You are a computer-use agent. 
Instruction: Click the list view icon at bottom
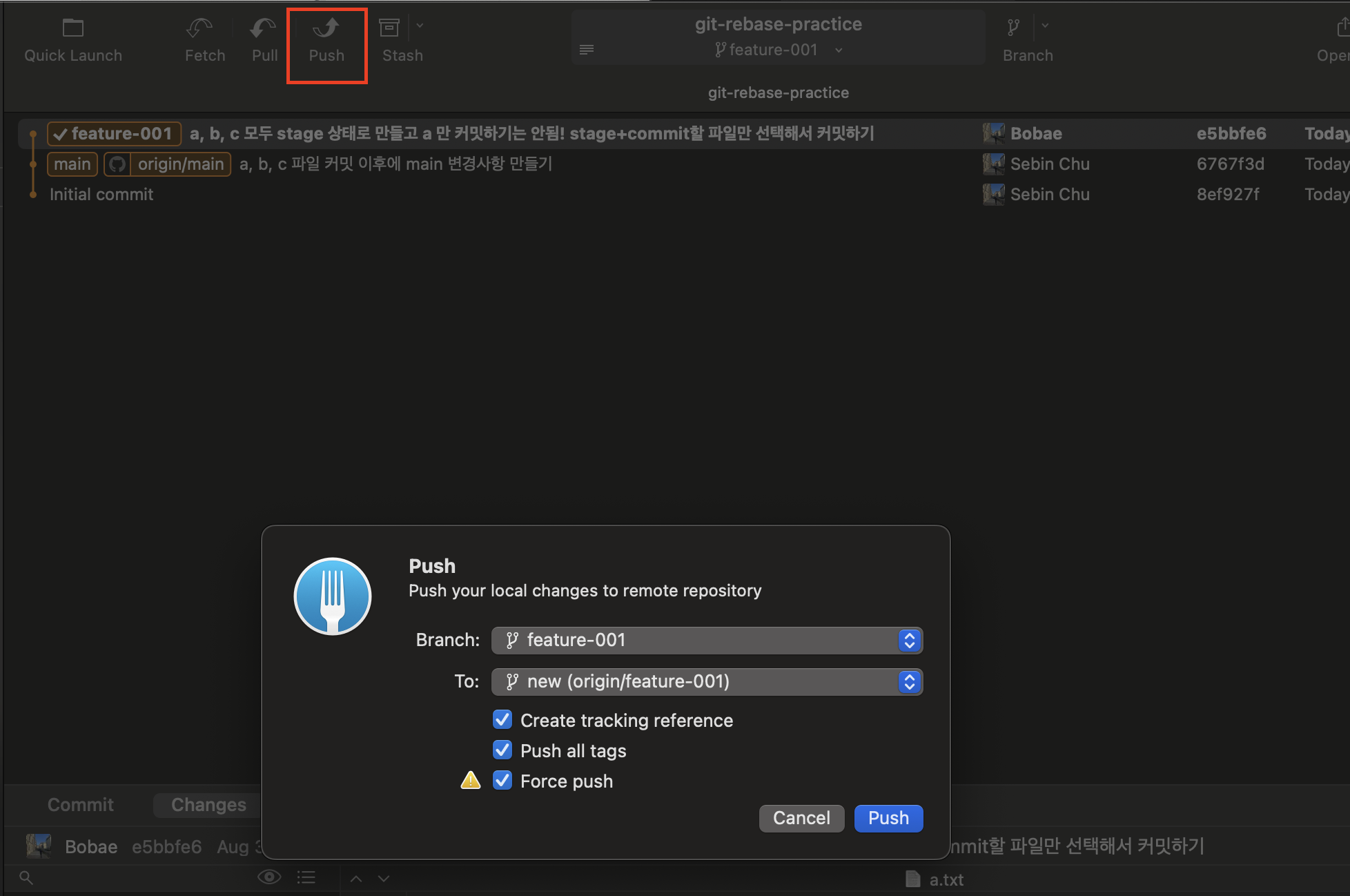coord(306,877)
